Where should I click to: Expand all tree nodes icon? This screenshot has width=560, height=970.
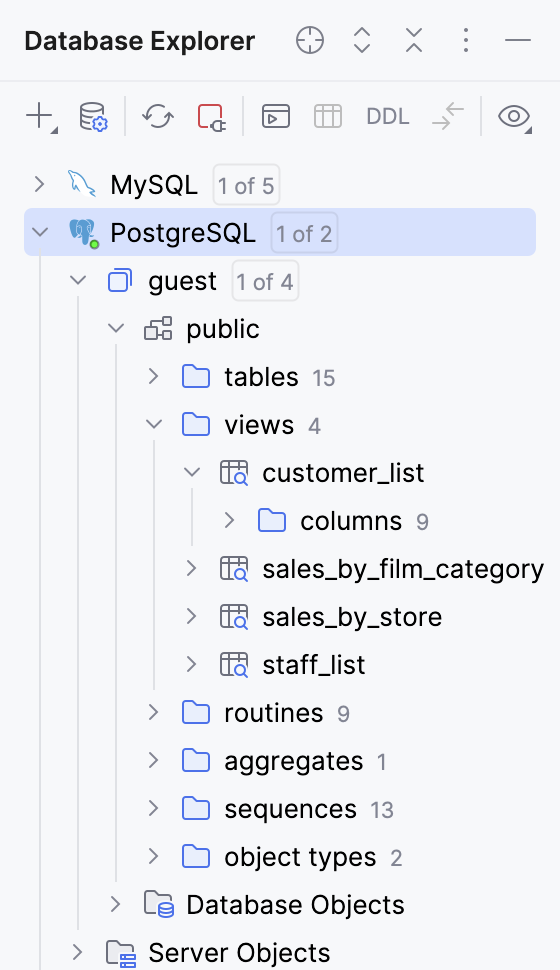click(362, 41)
